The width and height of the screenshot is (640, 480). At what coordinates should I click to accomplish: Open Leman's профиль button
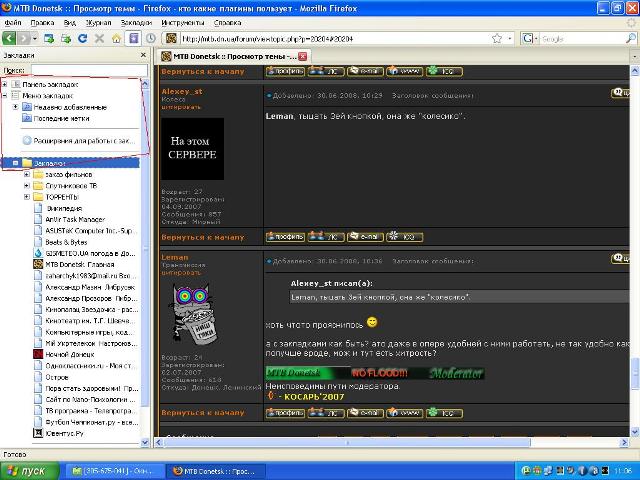[284, 412]
